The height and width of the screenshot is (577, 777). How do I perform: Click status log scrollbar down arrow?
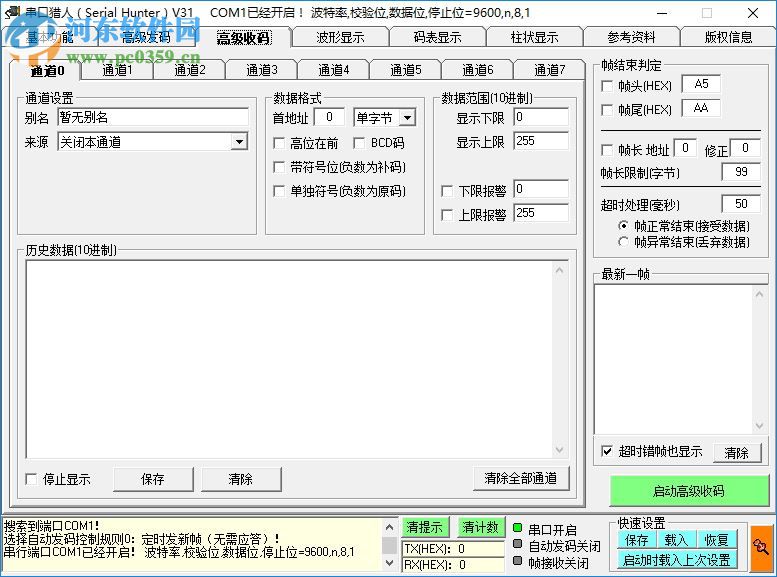click(389, 563)
